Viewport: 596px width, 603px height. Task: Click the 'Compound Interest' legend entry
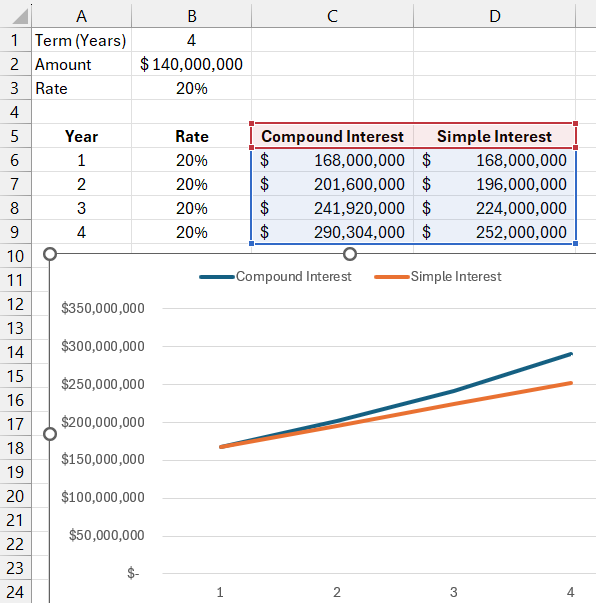click(275, 277)
